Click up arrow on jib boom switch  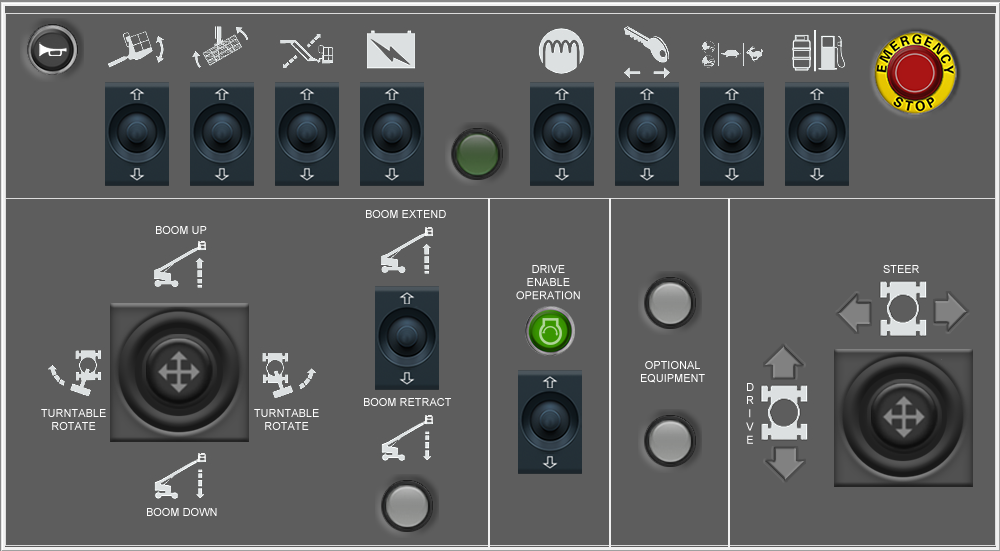click(307, 94)
